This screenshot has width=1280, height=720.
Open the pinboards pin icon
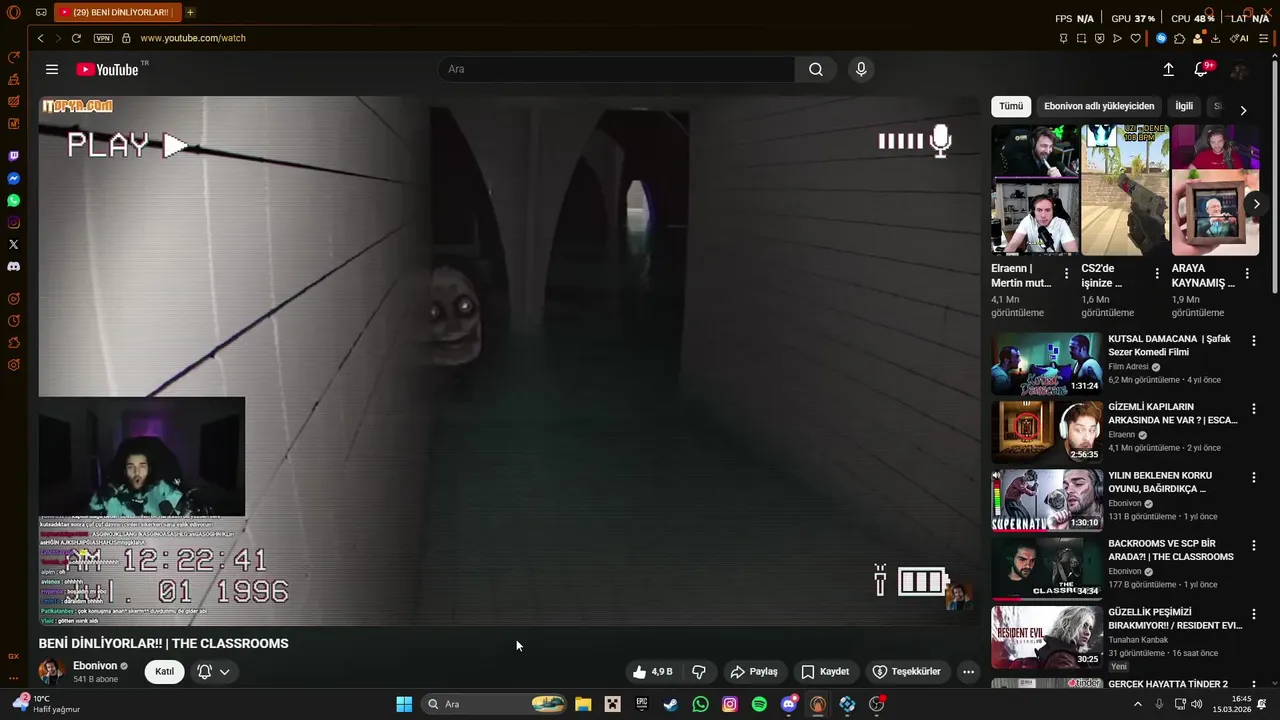coord(1063,38)
